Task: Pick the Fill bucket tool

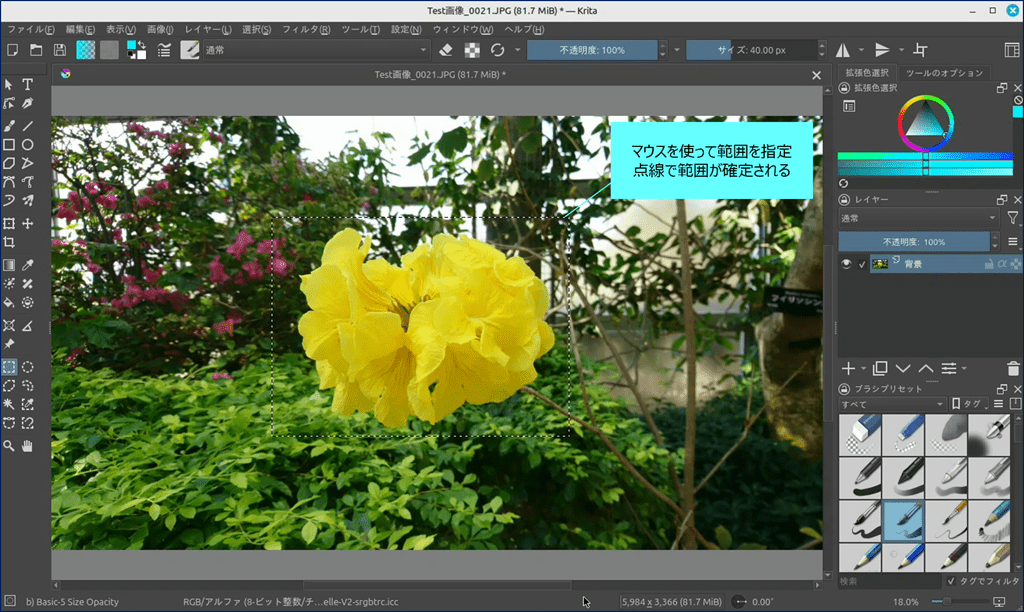Action: click(x=9, y=301)
